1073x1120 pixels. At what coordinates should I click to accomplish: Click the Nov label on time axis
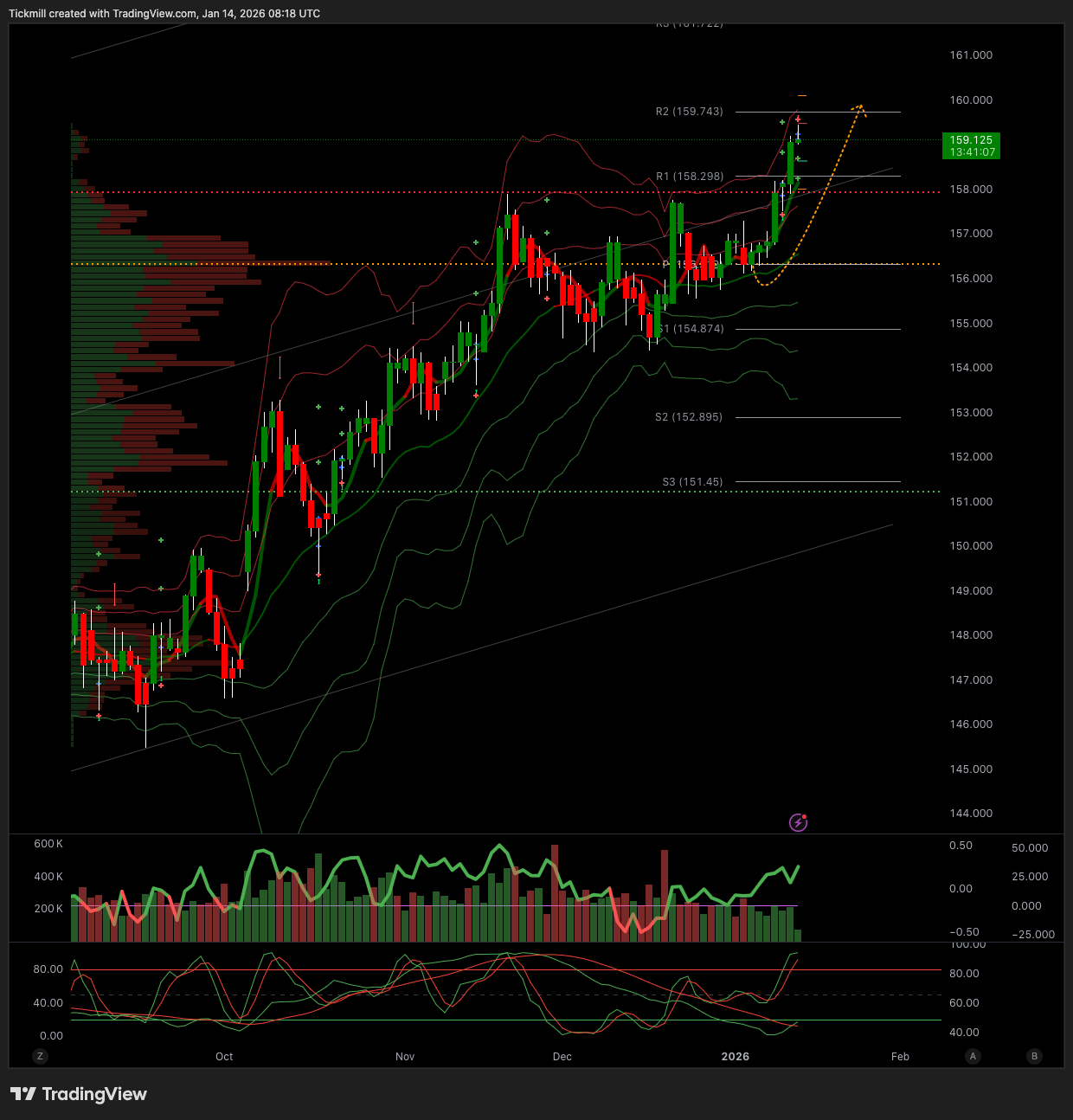405,1057
